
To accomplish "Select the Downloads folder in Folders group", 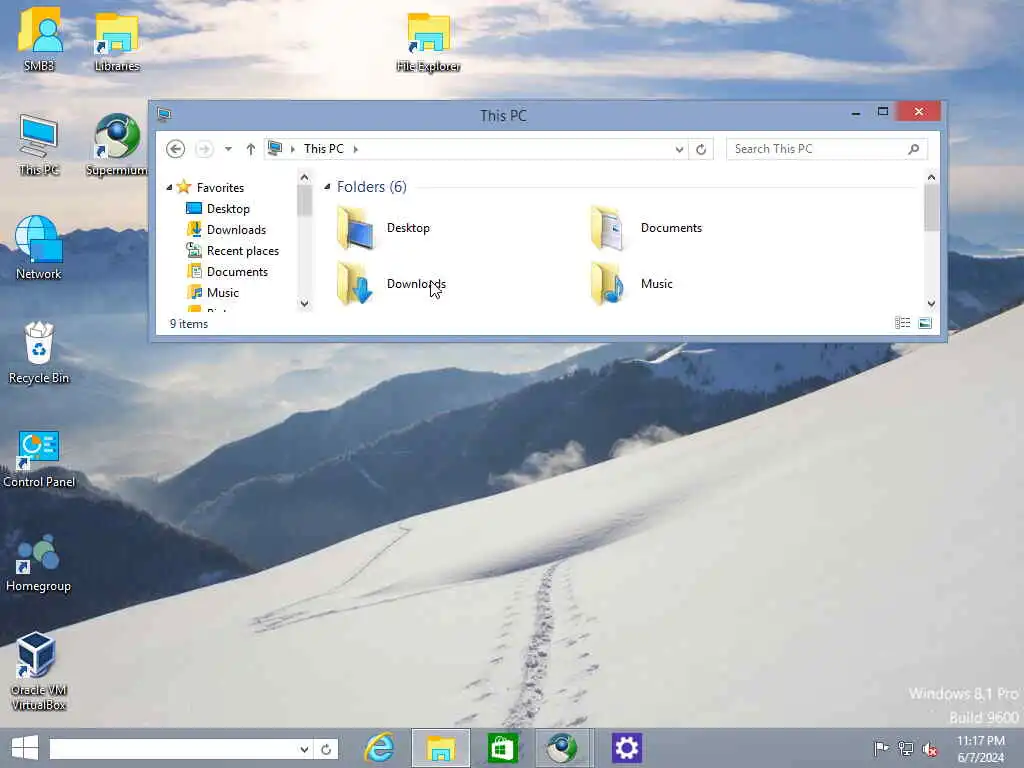I will 391,283.
